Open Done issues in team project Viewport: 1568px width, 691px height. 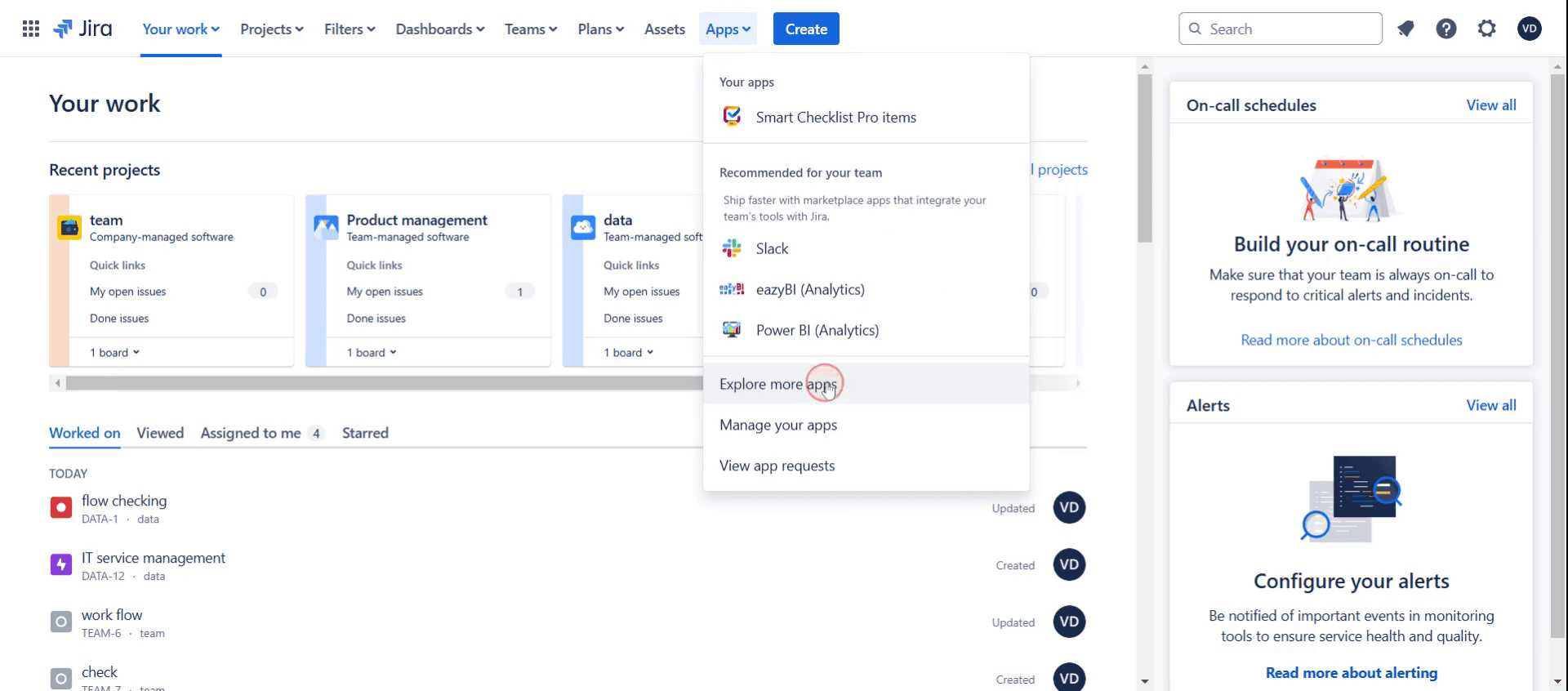pyautogui.click(x=119, y=319)
